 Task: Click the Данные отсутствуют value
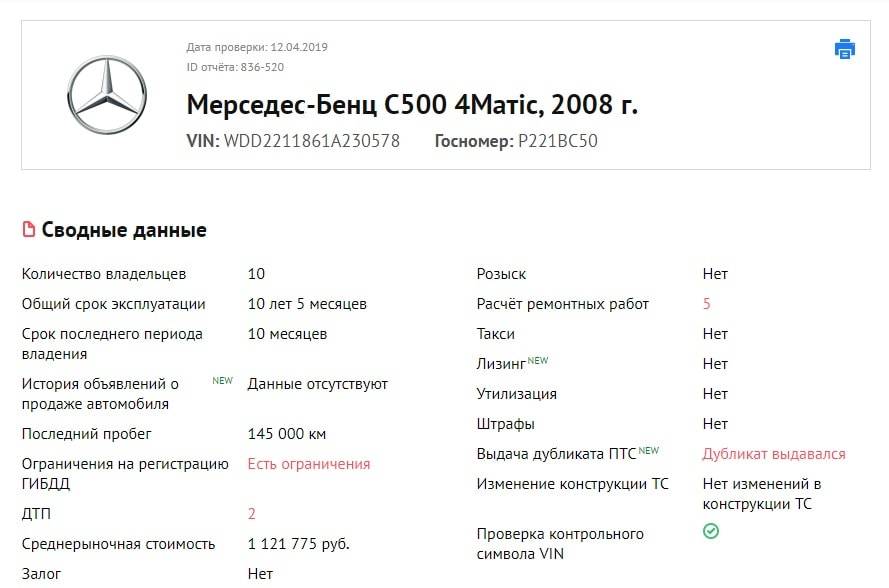[318, 384]
